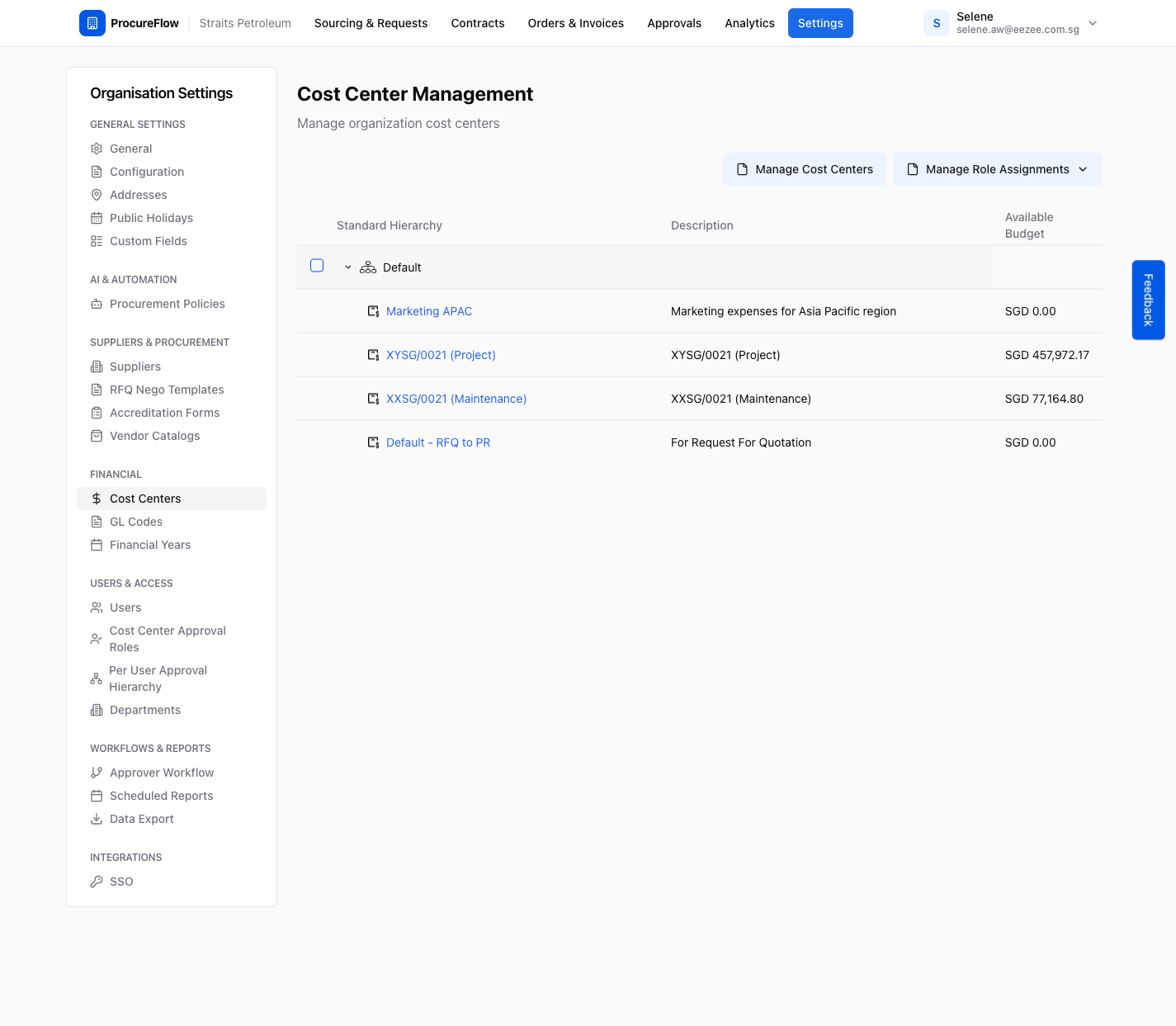Open the Approvals menu
1176x1026 pixels.
tap(674, 23)
